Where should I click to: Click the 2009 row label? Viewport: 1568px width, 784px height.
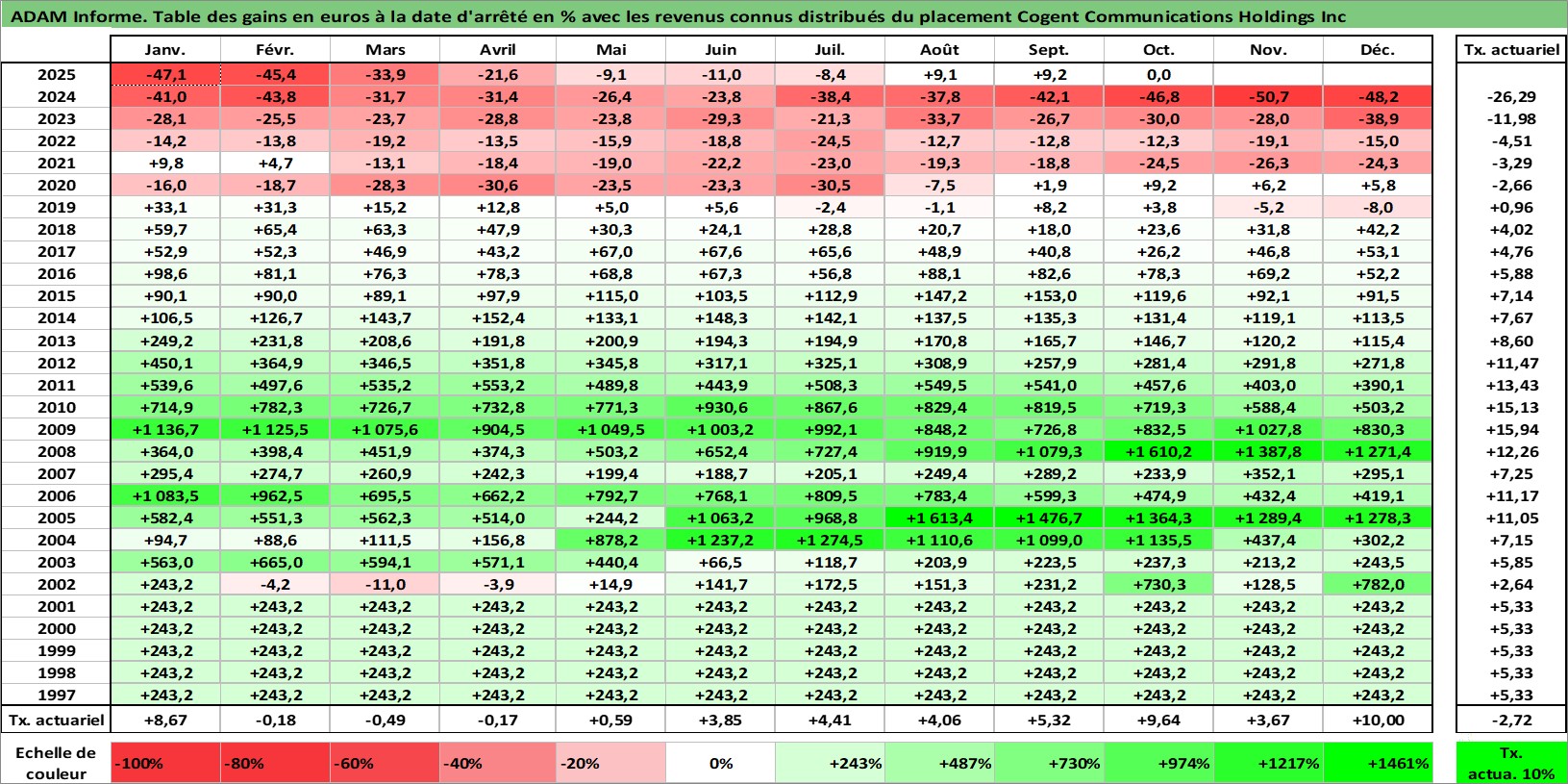point(56,429)
